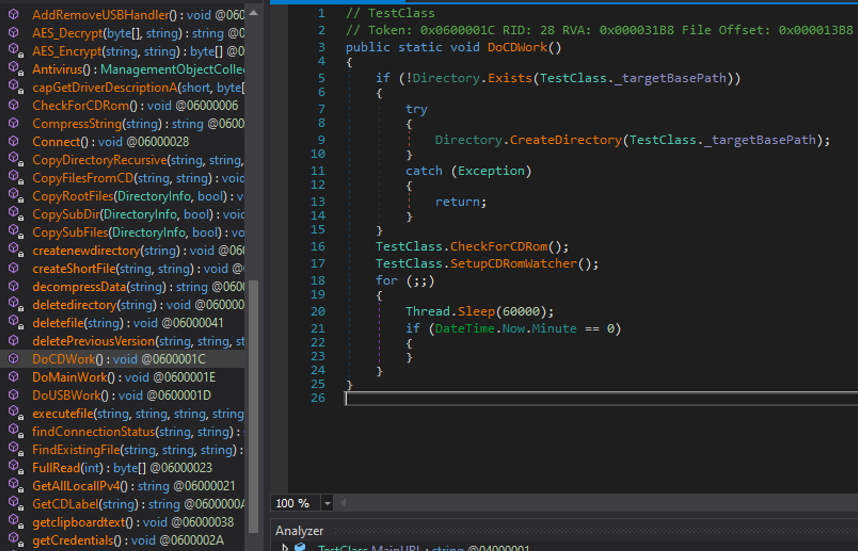Screen dimensions: 858x551
Task: Click the Thread.Sleep call on line 20
Action: [450, 311]
